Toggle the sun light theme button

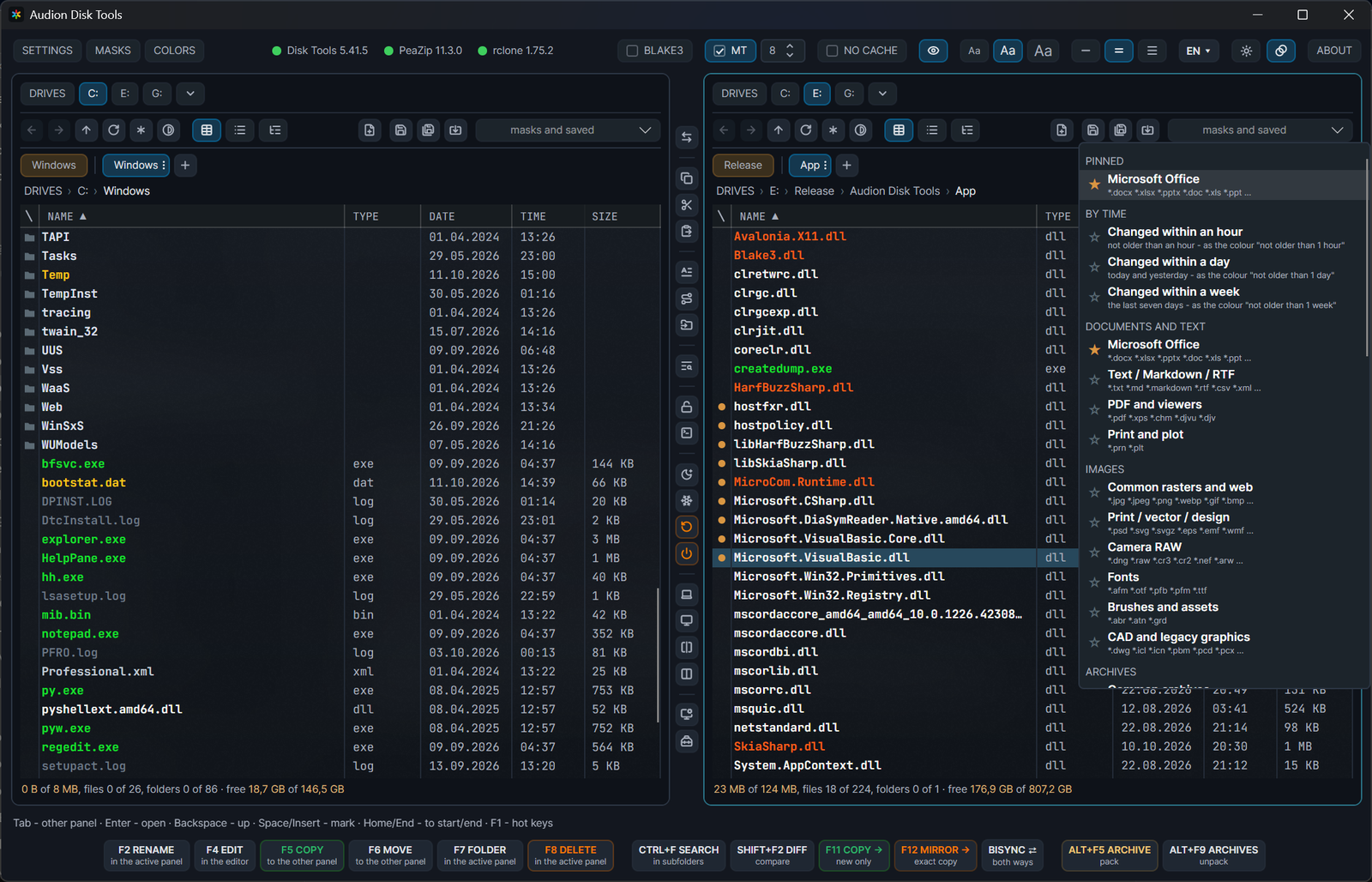1246,51
